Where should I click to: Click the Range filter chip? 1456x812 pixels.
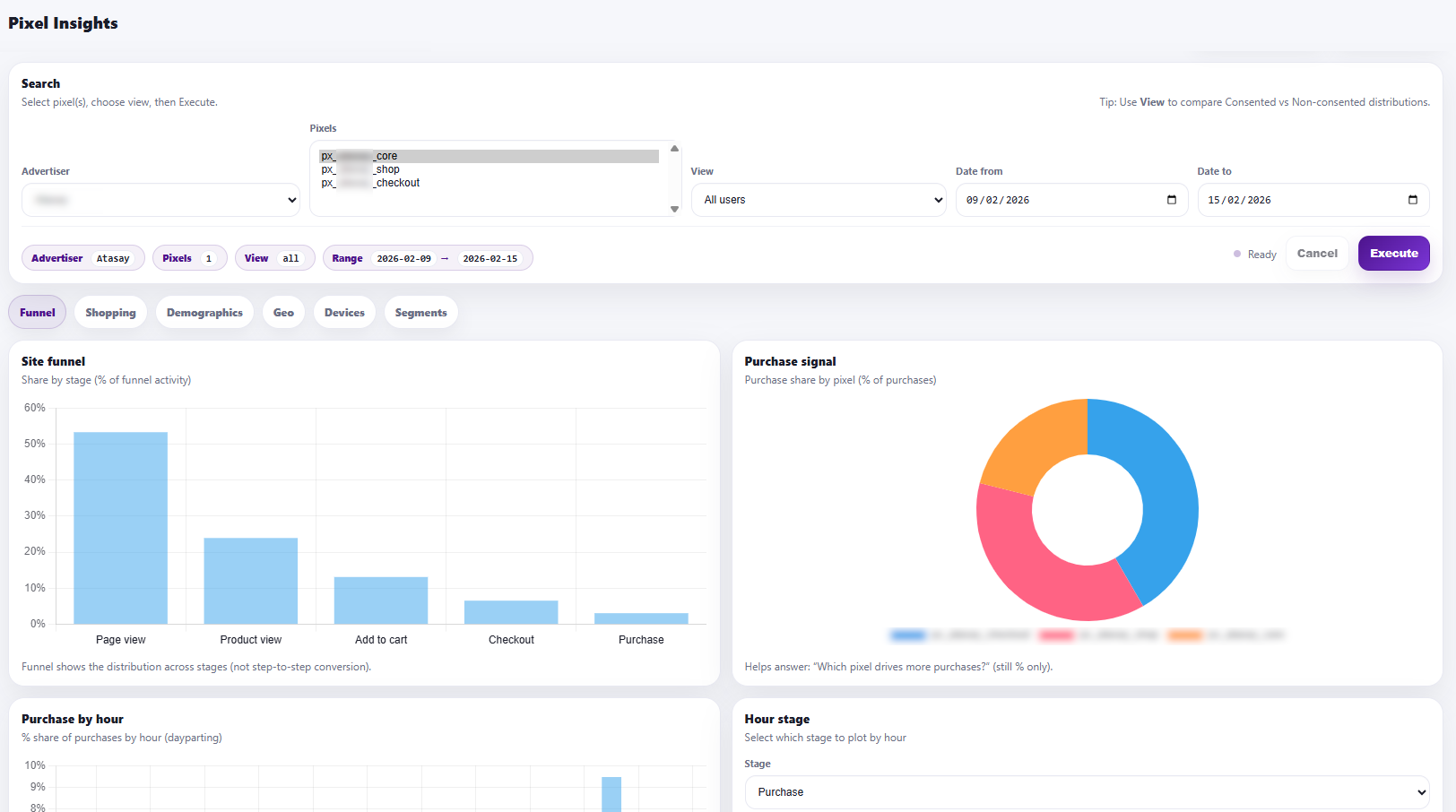(428, 258)
